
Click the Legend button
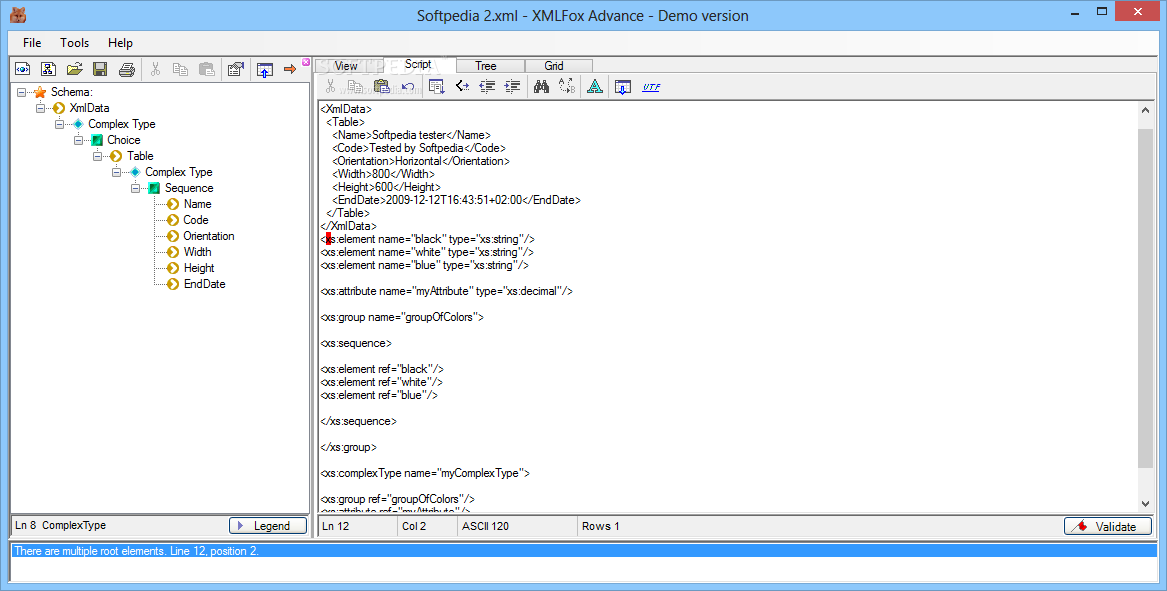268,525
